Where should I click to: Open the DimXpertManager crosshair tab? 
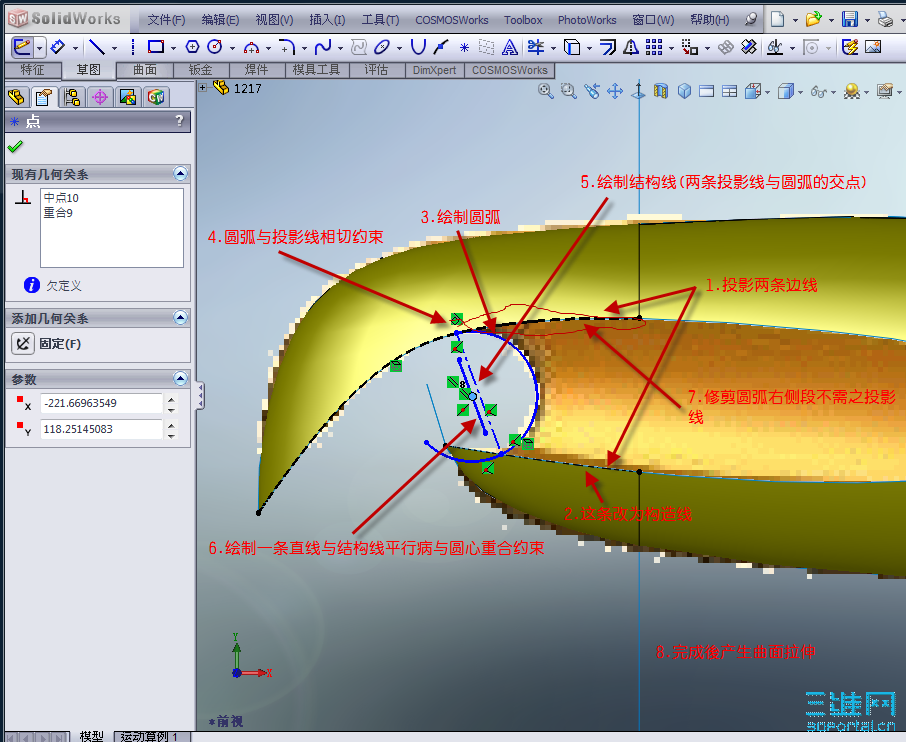click(99, 97)
